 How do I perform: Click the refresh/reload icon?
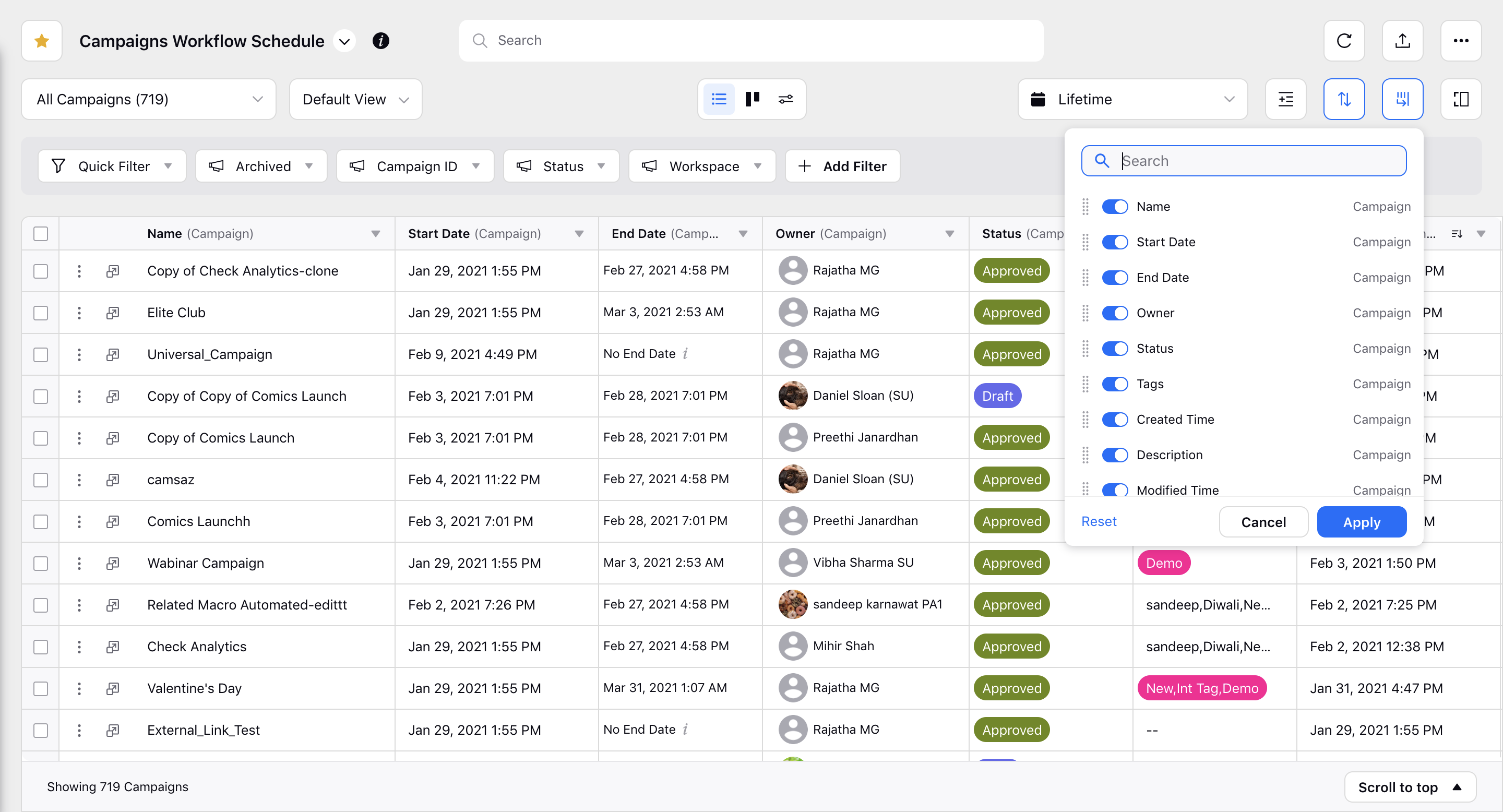coord(1344,41)
